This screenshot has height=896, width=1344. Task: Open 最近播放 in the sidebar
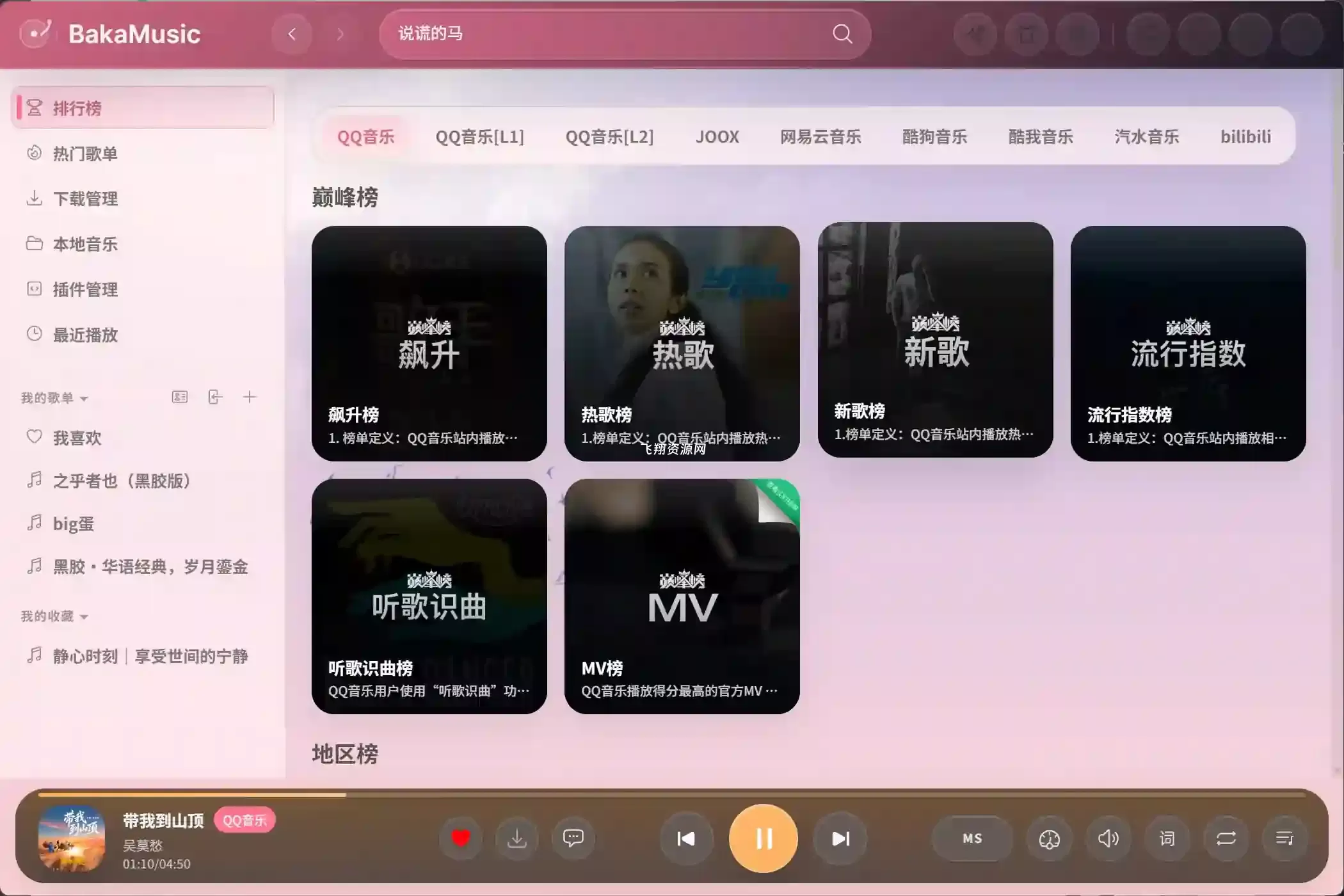pyautogui.click(x=143, y=335)
